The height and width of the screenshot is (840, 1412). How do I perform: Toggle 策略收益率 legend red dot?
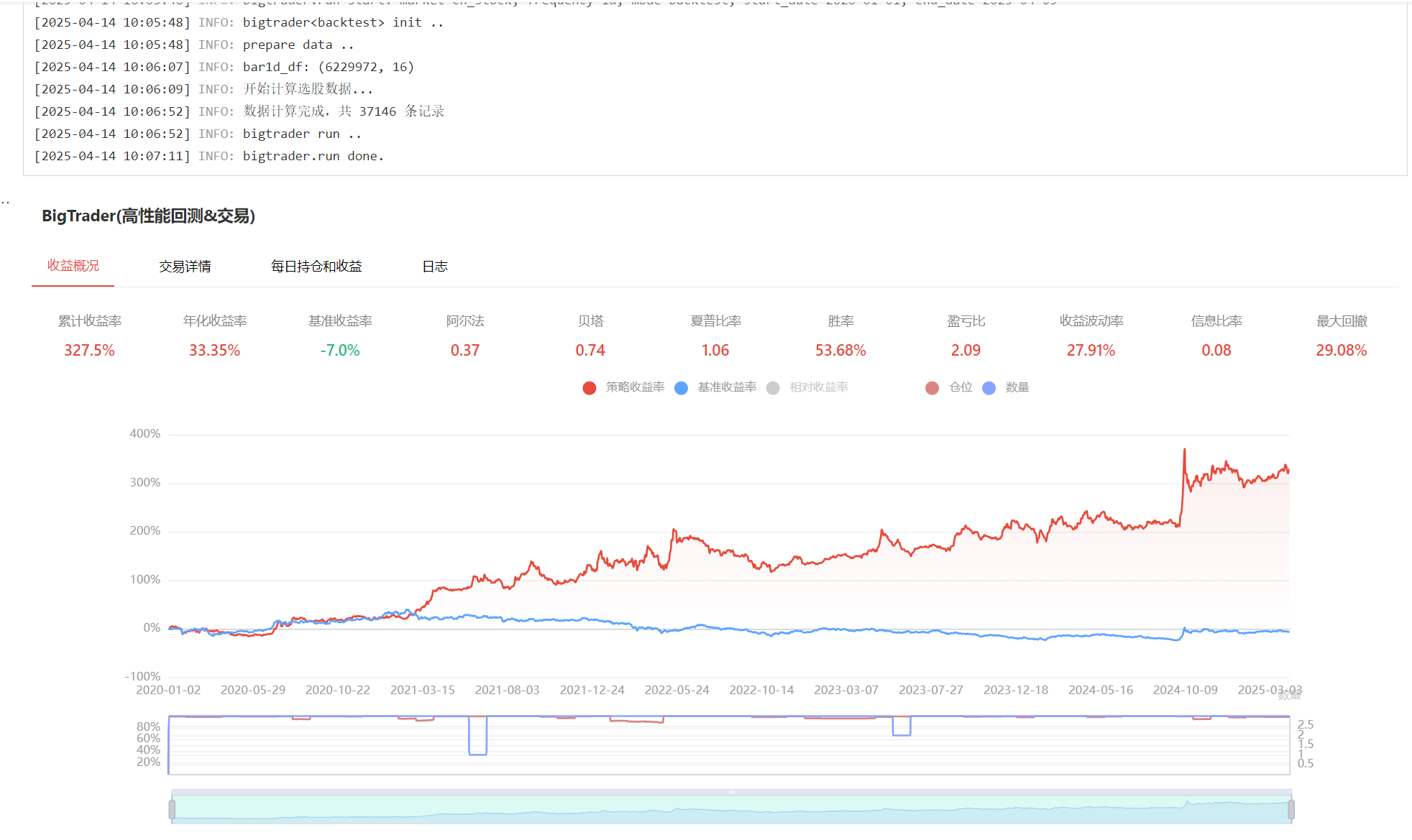pos(590,388)
